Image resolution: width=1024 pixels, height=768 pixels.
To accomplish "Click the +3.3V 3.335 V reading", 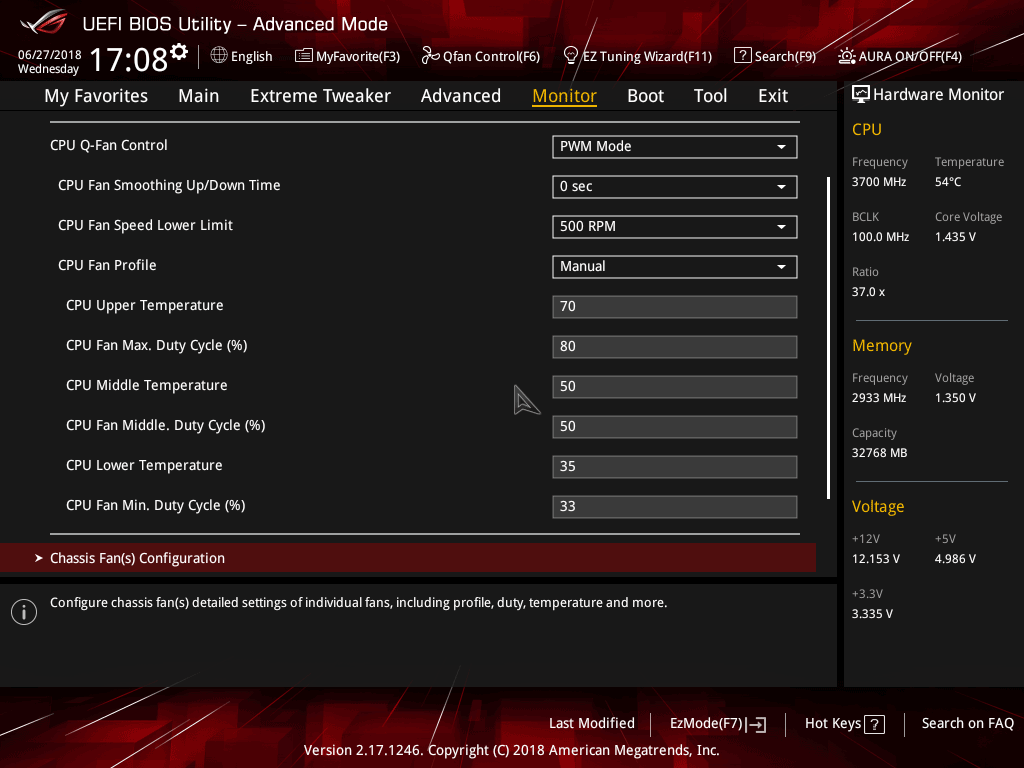I will click(872, 614).
